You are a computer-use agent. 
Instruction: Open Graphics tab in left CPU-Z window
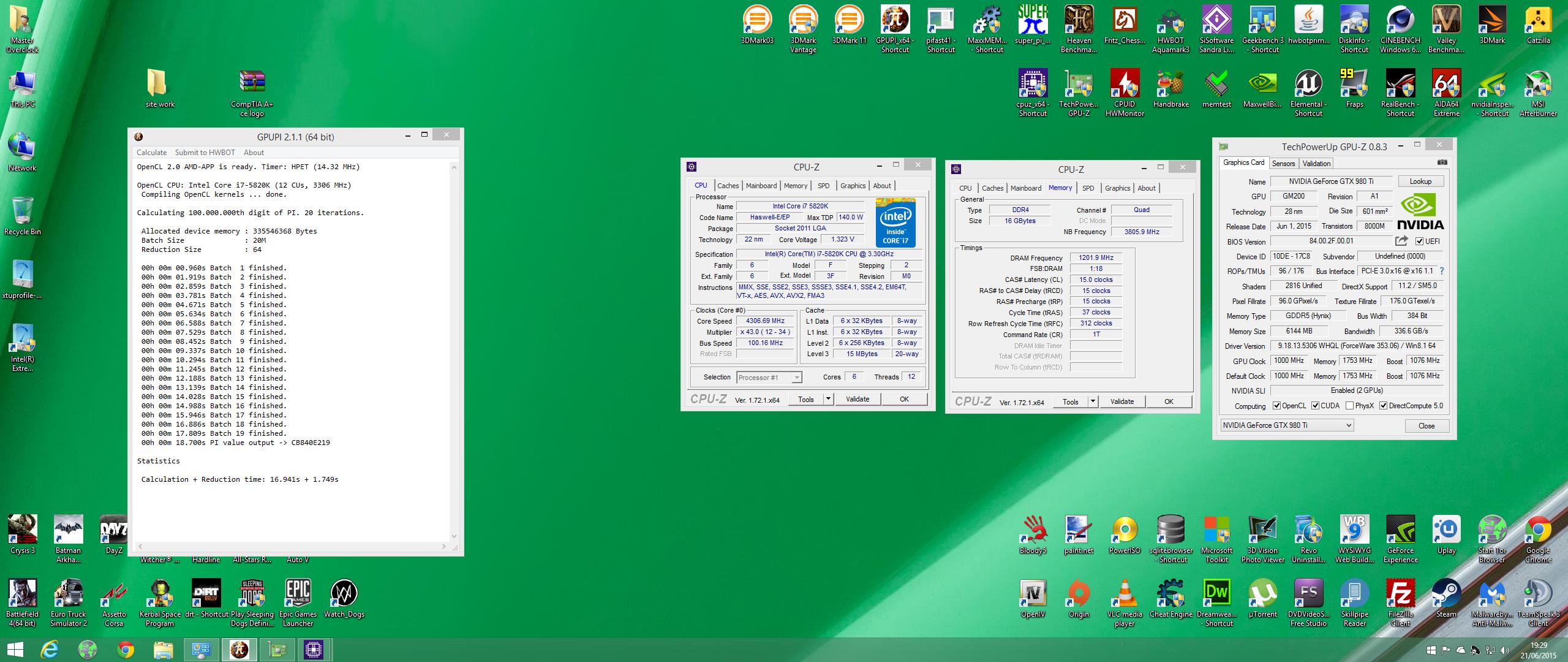[853, 186]
